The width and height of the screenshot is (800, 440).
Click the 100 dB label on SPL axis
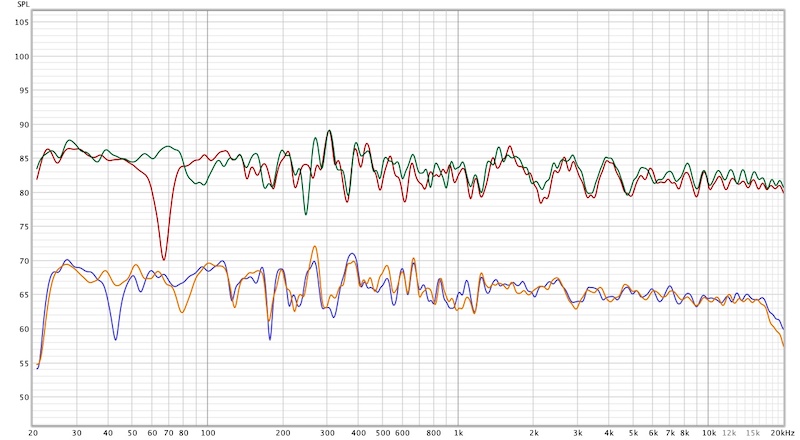coord(21,57)
